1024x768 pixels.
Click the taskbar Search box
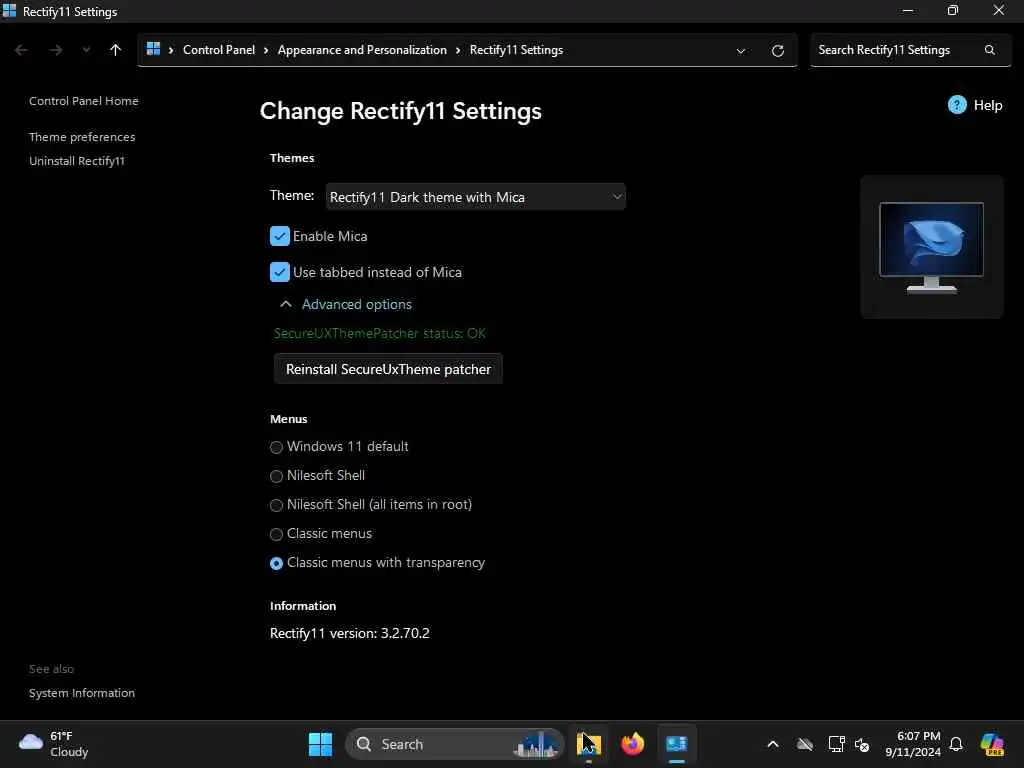[x=455, y=744]
